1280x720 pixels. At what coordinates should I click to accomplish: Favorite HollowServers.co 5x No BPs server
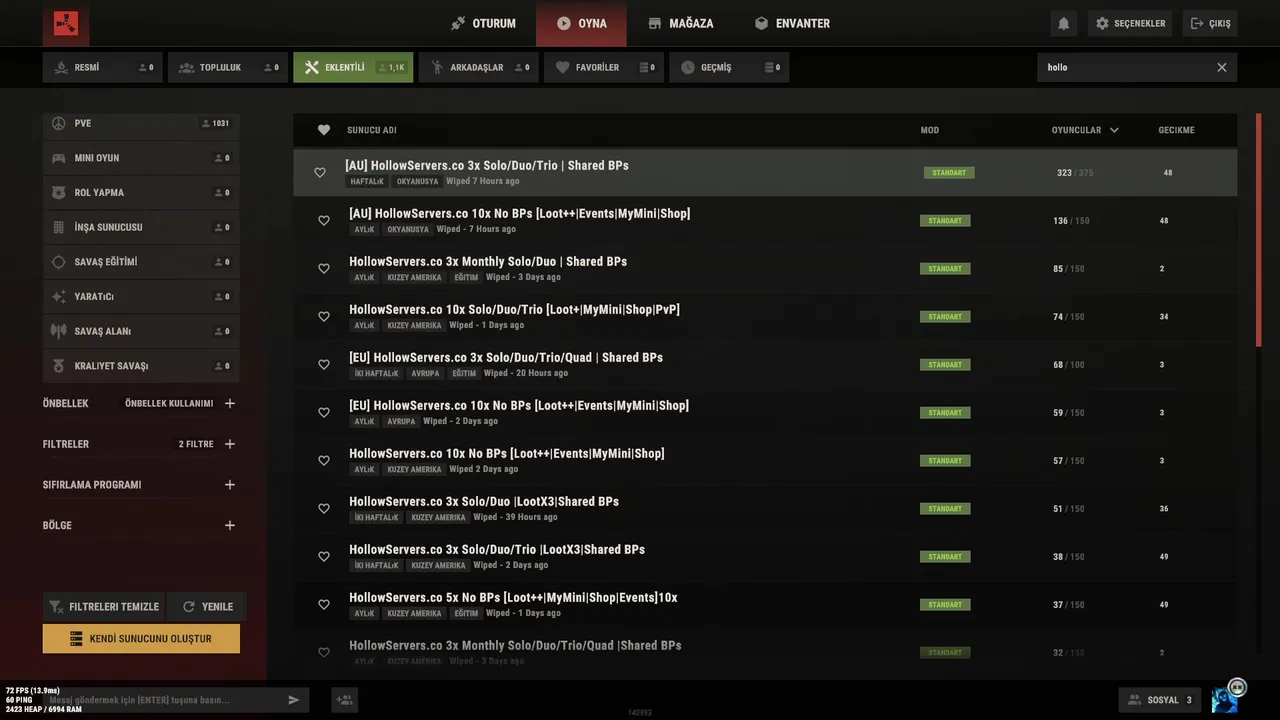point(324,605)
